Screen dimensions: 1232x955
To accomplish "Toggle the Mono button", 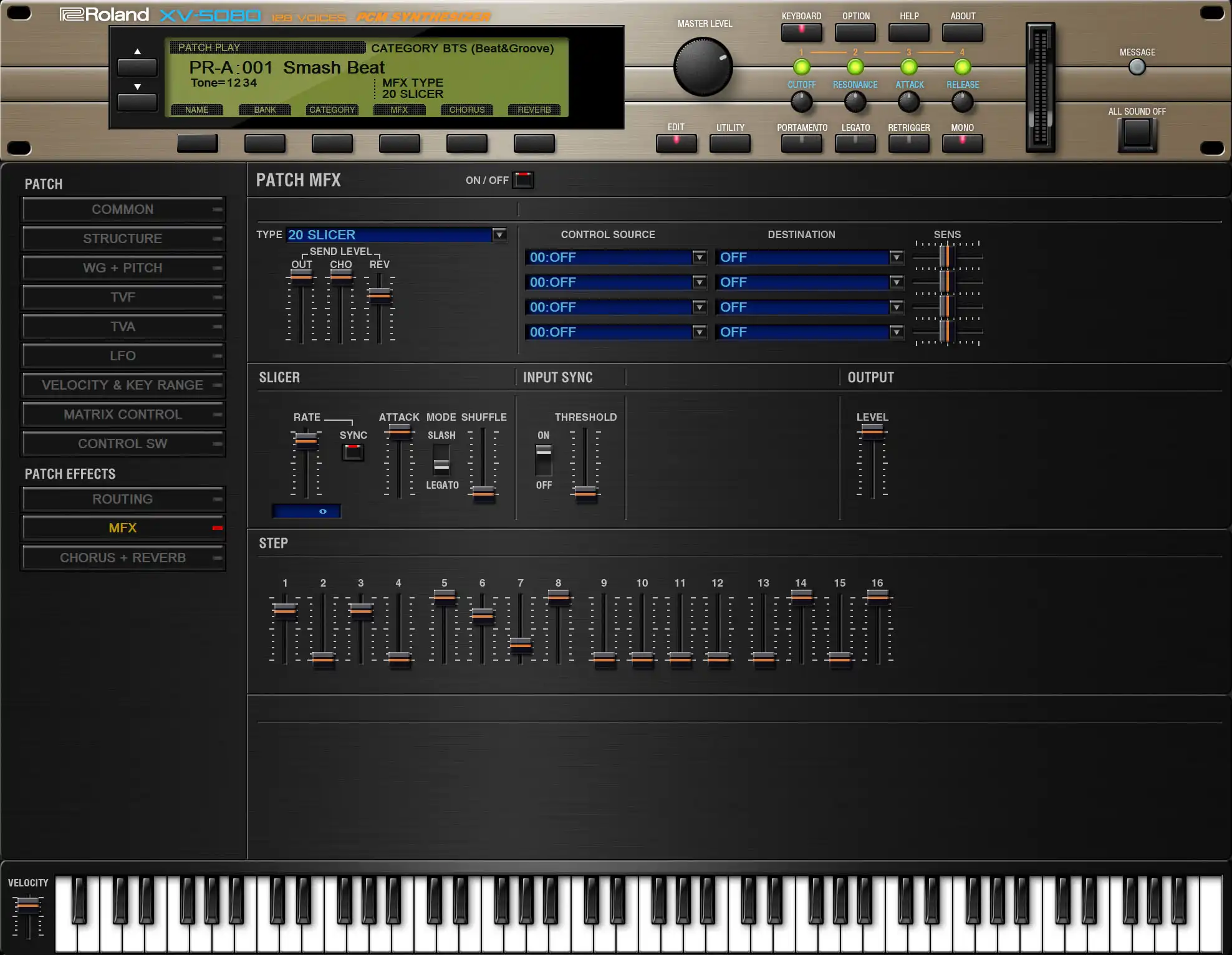I will 962,143.
